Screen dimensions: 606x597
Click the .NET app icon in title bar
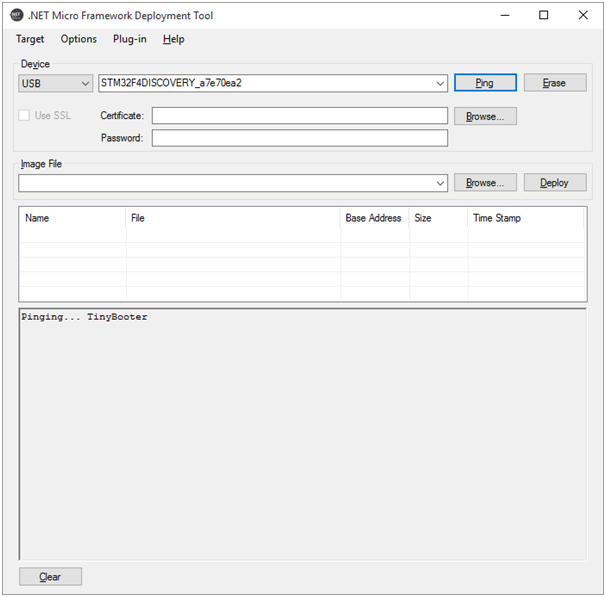pos(17,15)
